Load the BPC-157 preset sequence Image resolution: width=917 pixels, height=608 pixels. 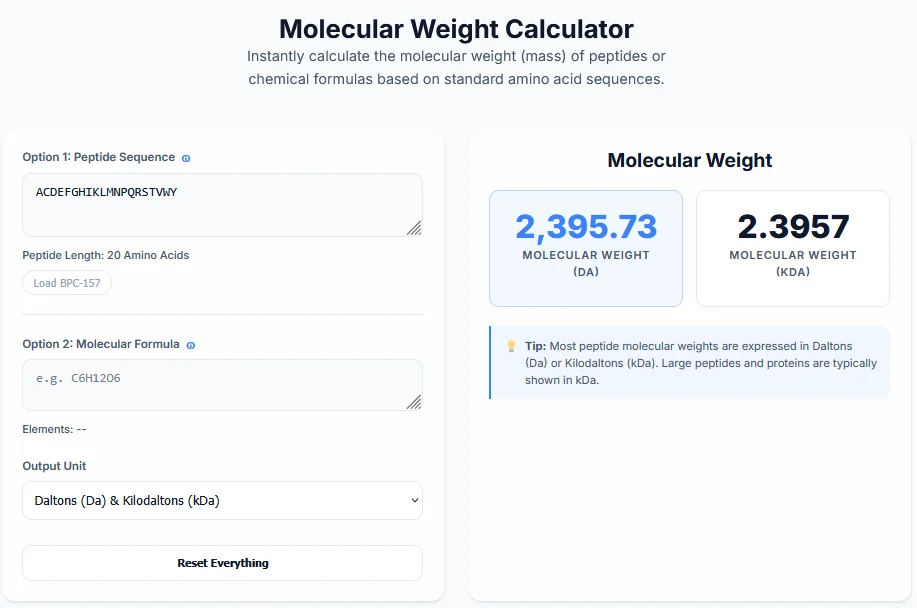[x=66, y=282]
